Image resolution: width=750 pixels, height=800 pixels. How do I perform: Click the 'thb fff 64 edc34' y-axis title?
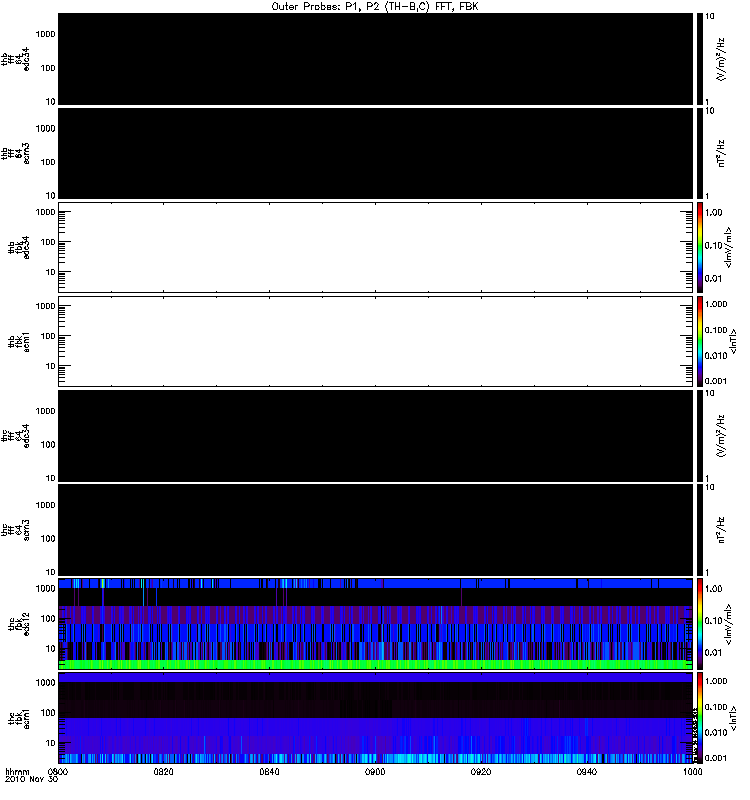click(15, 59)
